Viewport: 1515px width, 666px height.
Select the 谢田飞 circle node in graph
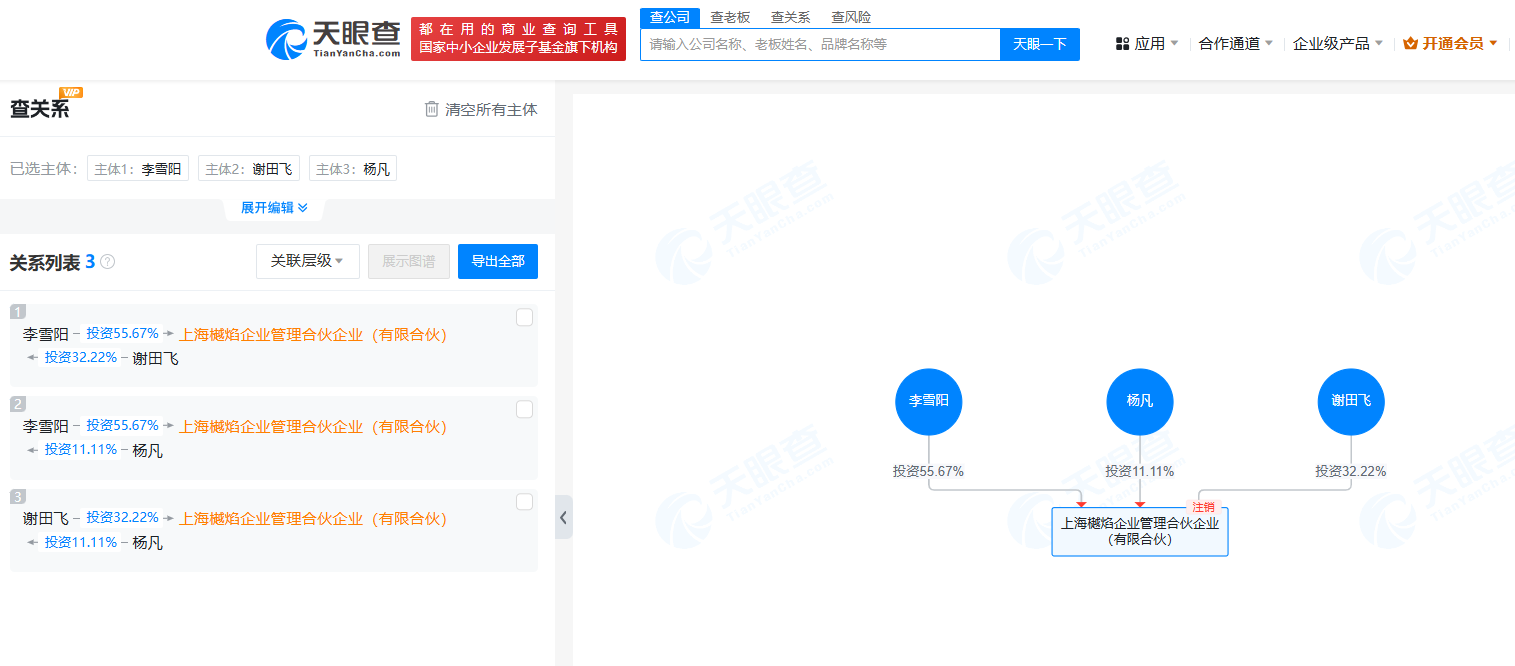1350,401
